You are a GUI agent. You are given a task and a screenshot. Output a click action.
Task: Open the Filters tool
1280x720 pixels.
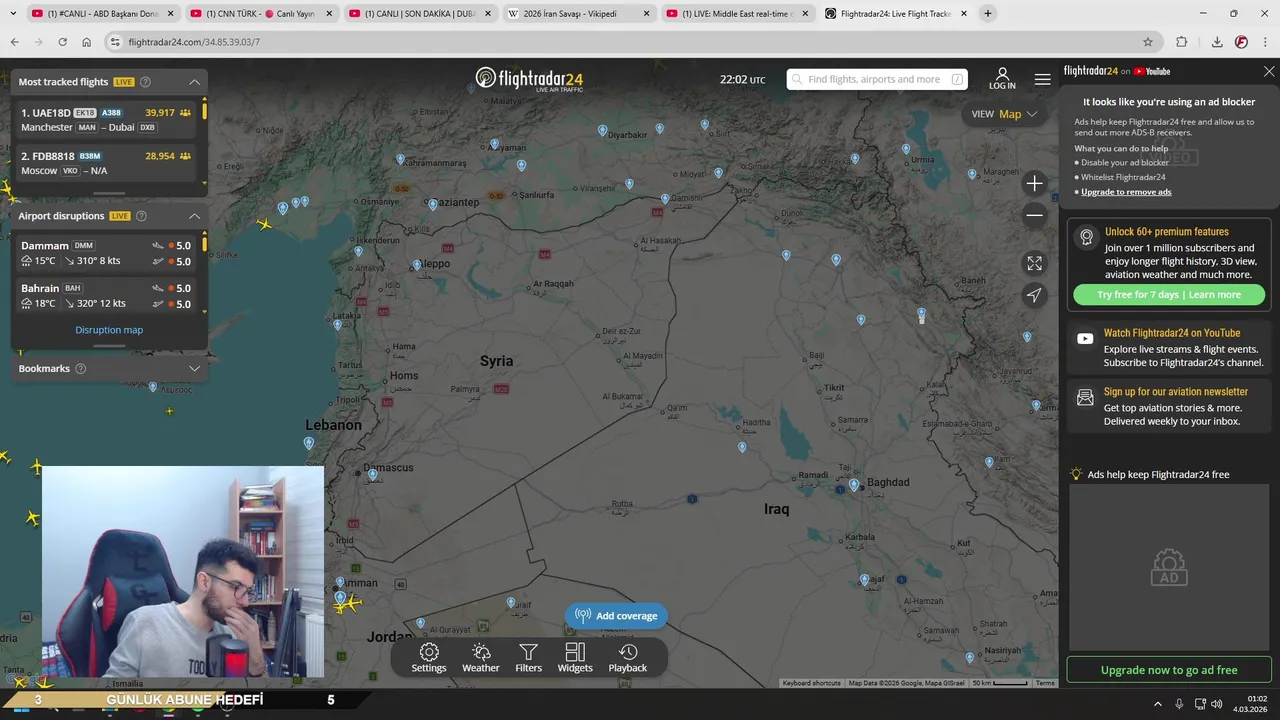[528, 658]
